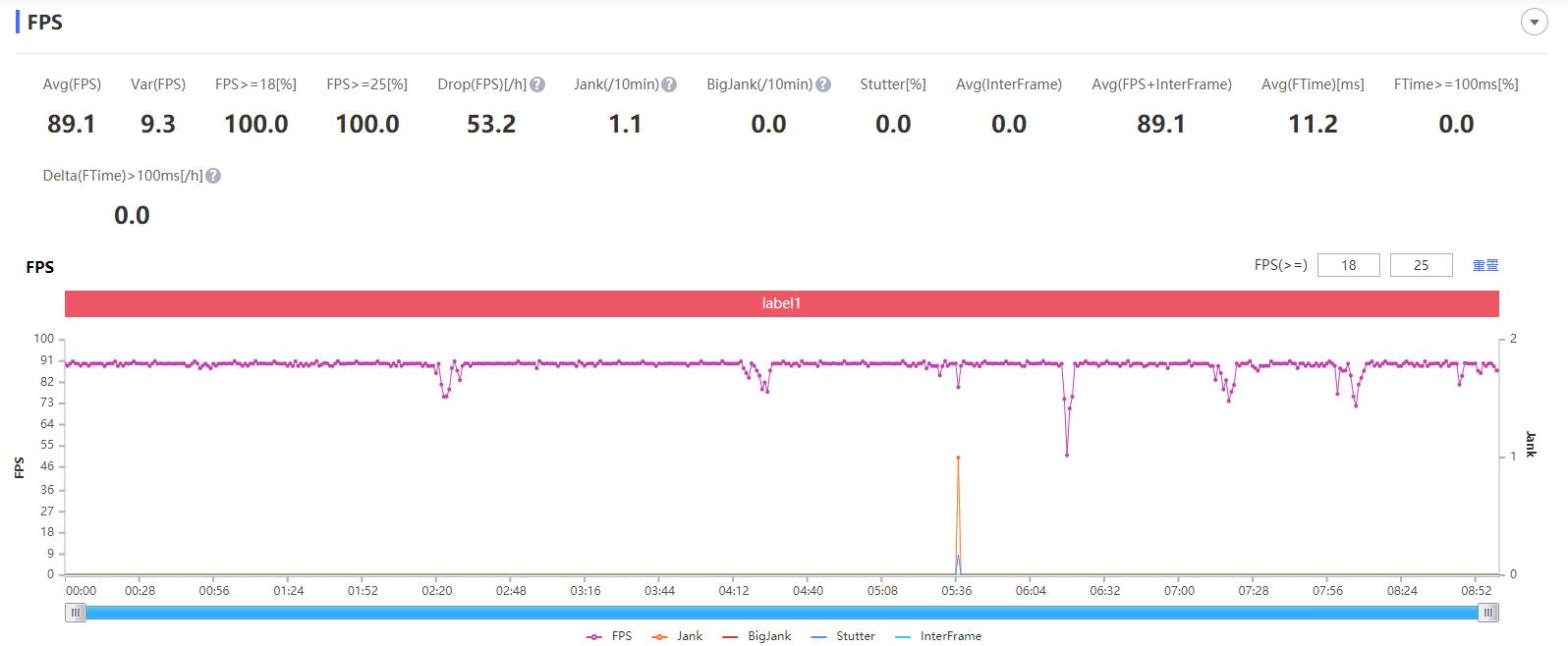Select the Avg(FTime)[ms] value 11.2

1313,124
